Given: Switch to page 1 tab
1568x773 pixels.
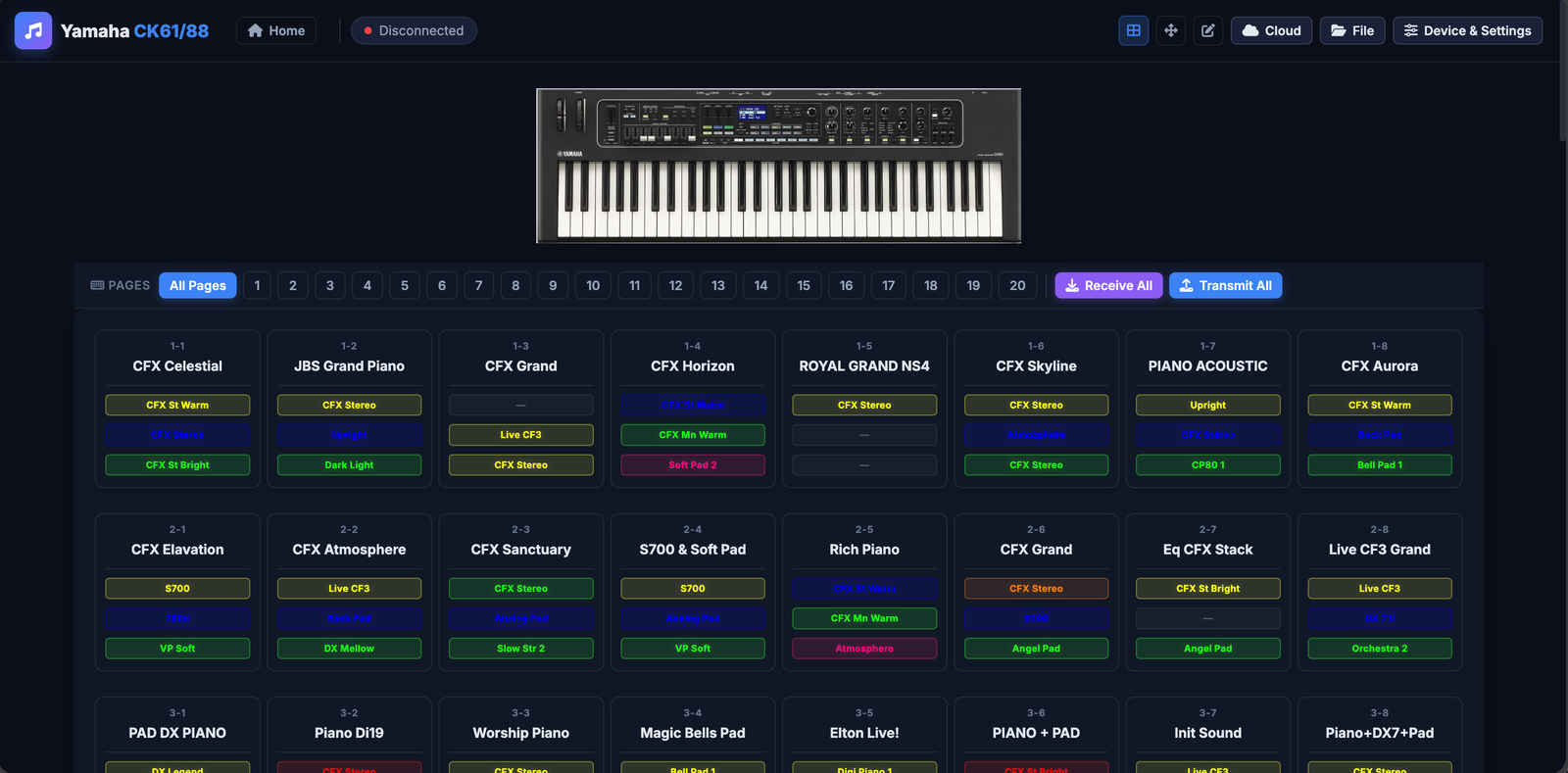Looking at the screenshot, I should (x=257, y=285).
